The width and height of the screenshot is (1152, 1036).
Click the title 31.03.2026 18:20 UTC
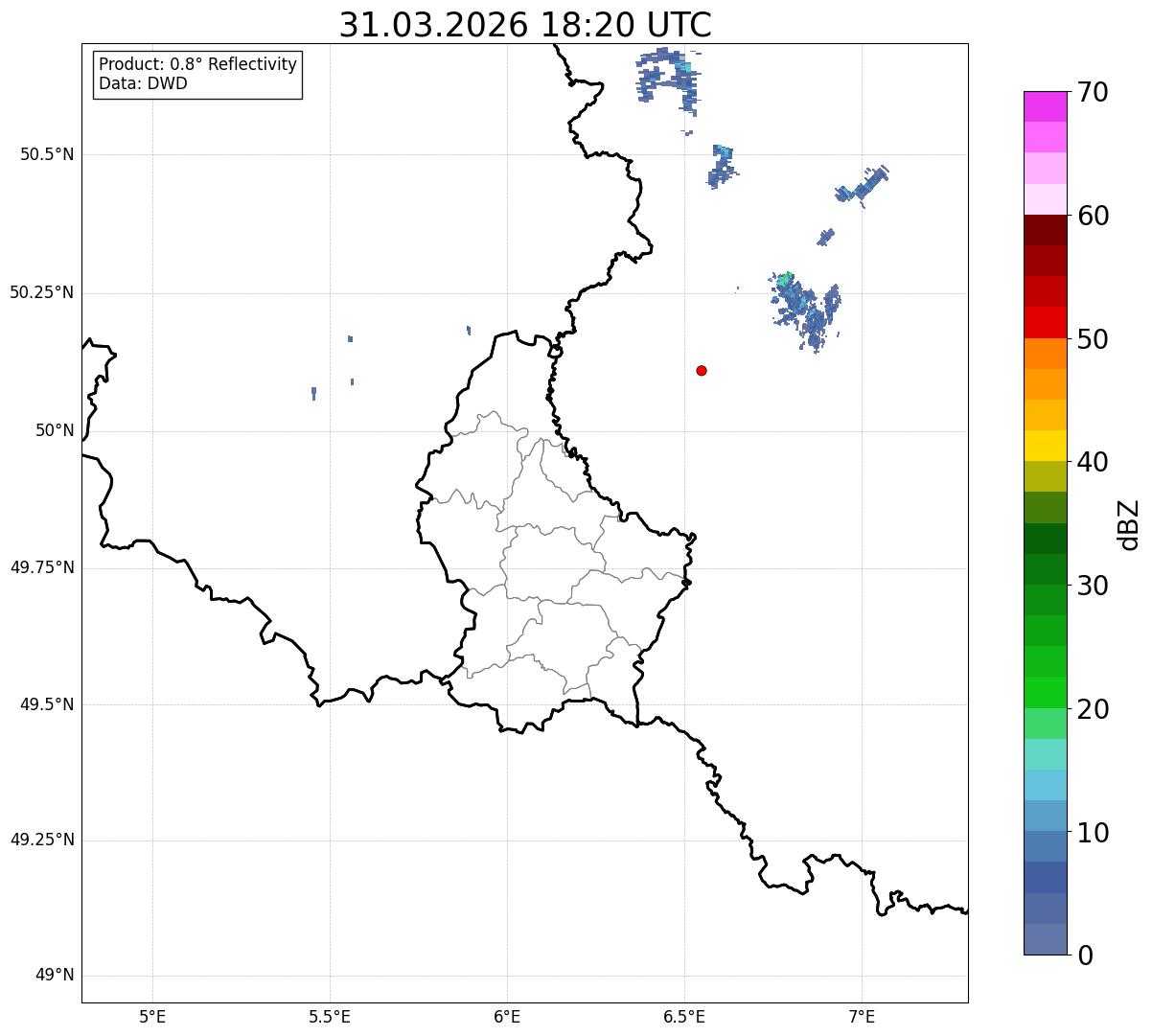[525, 25]
